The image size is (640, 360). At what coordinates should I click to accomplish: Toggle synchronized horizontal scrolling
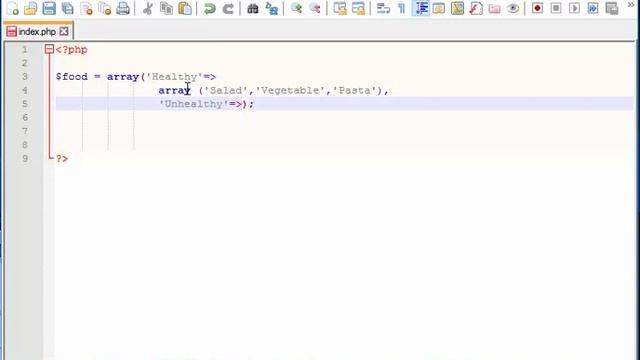pos(358,8)
